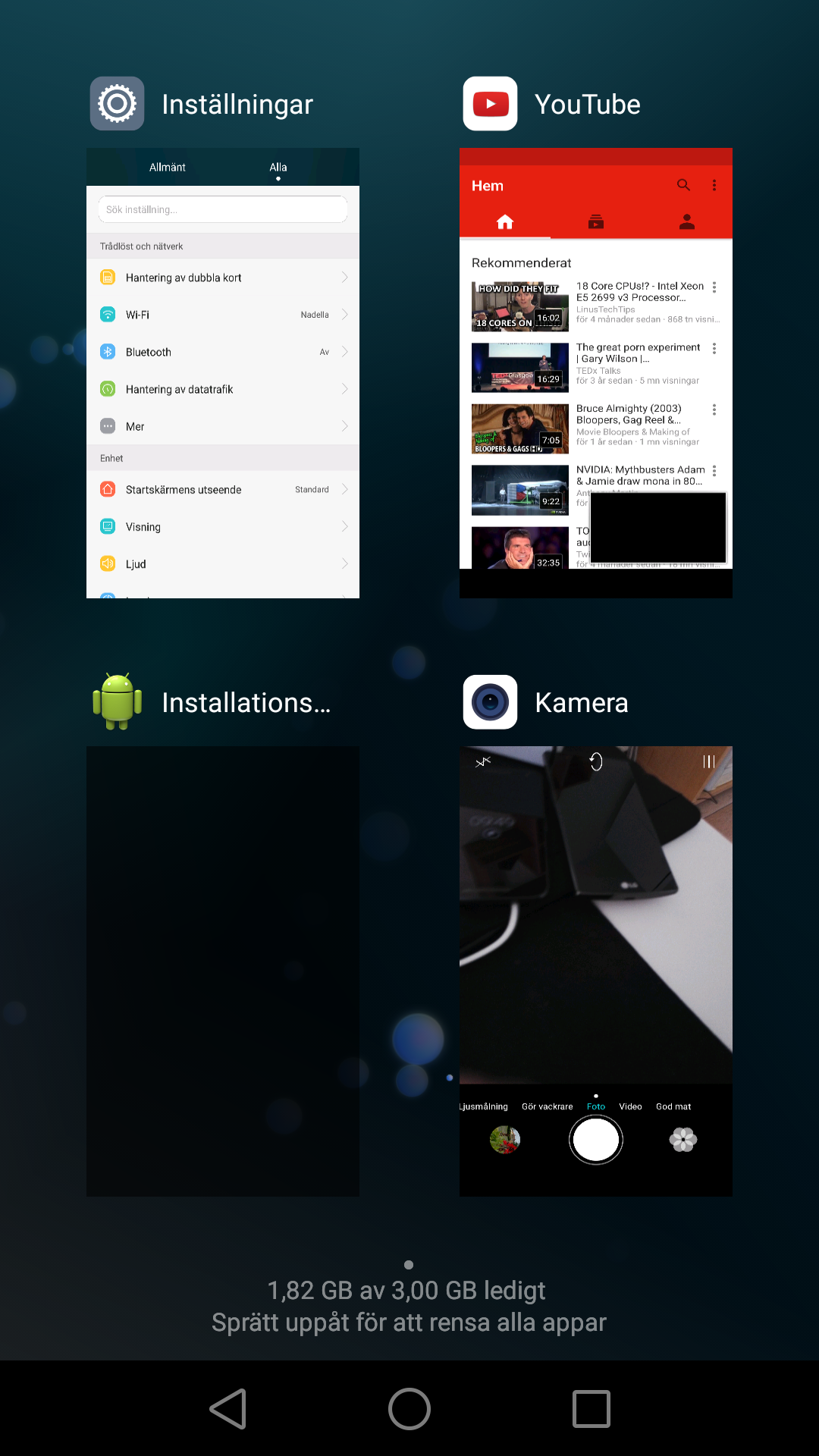Open TEDx Talks video thumbnail
Image resolution: width=819 pixels, height=1456 pixels.
[x=520, y=367]
